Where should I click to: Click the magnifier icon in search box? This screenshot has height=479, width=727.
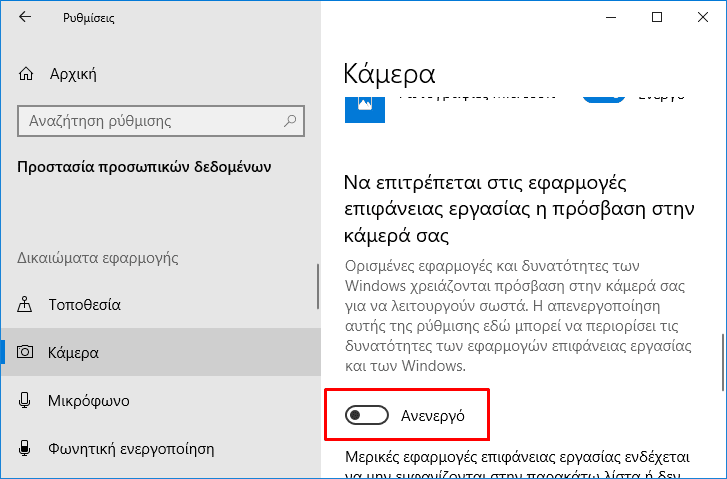coord(290,121)
